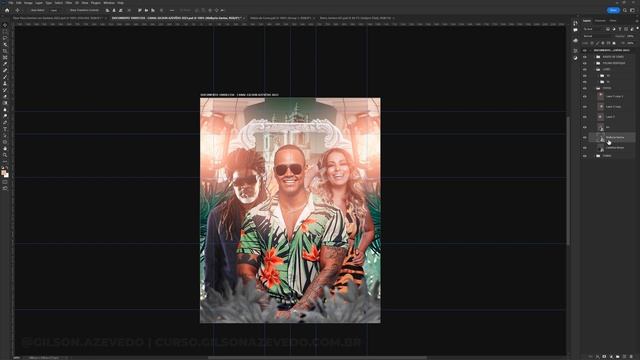Toggle visibility of Layer 2
This screenshot has height=360, width=640.
point(585,117)
